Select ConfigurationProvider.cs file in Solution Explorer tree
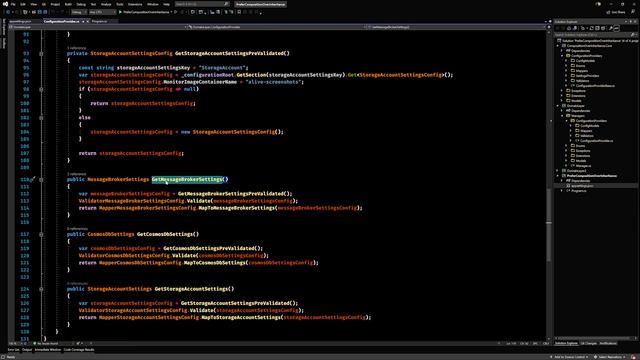This screenshot has width=640, height=360. click(596, 141)
